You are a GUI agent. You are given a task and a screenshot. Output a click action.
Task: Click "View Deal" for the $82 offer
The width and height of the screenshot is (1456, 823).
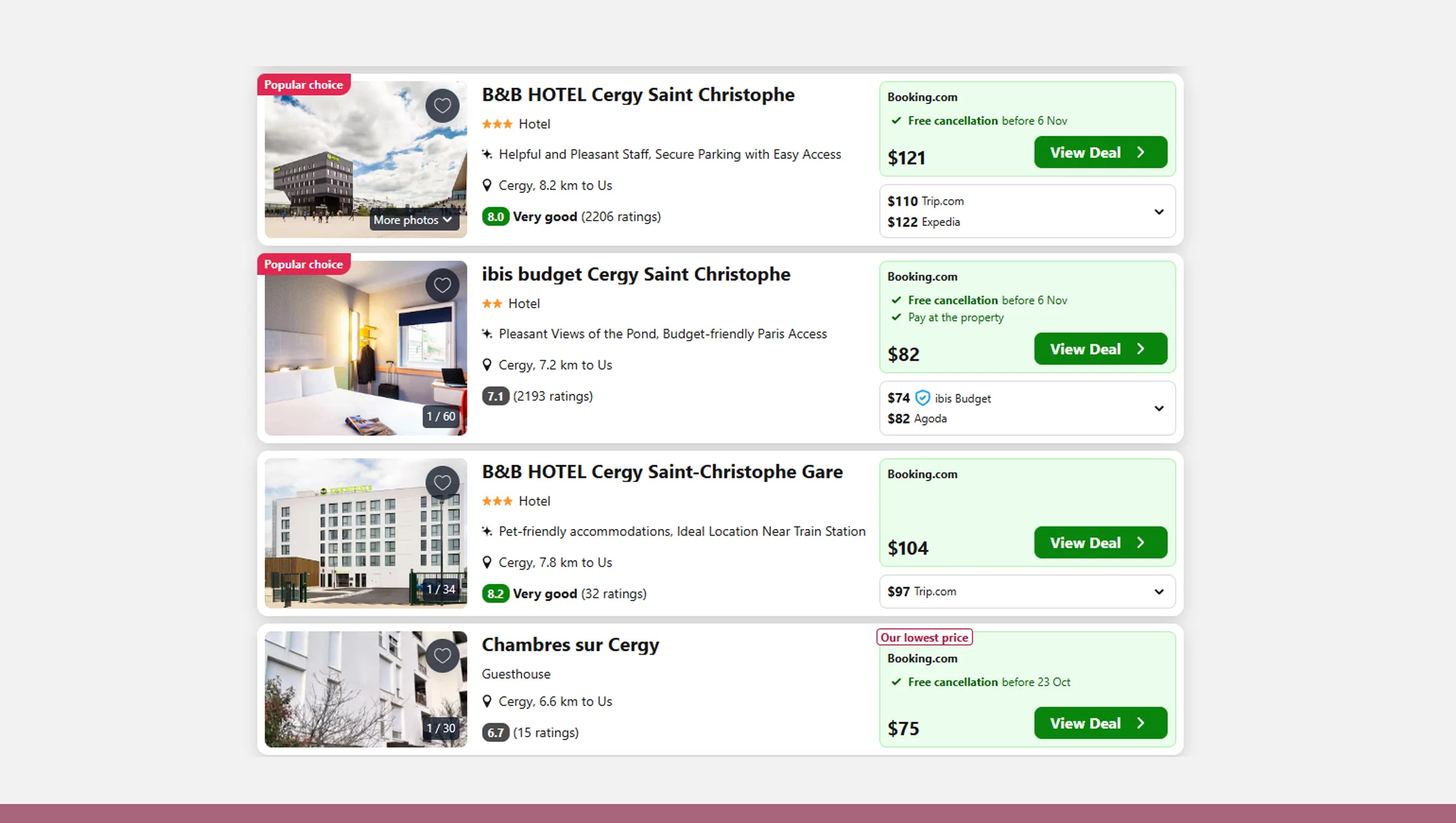click(1100, 349)
